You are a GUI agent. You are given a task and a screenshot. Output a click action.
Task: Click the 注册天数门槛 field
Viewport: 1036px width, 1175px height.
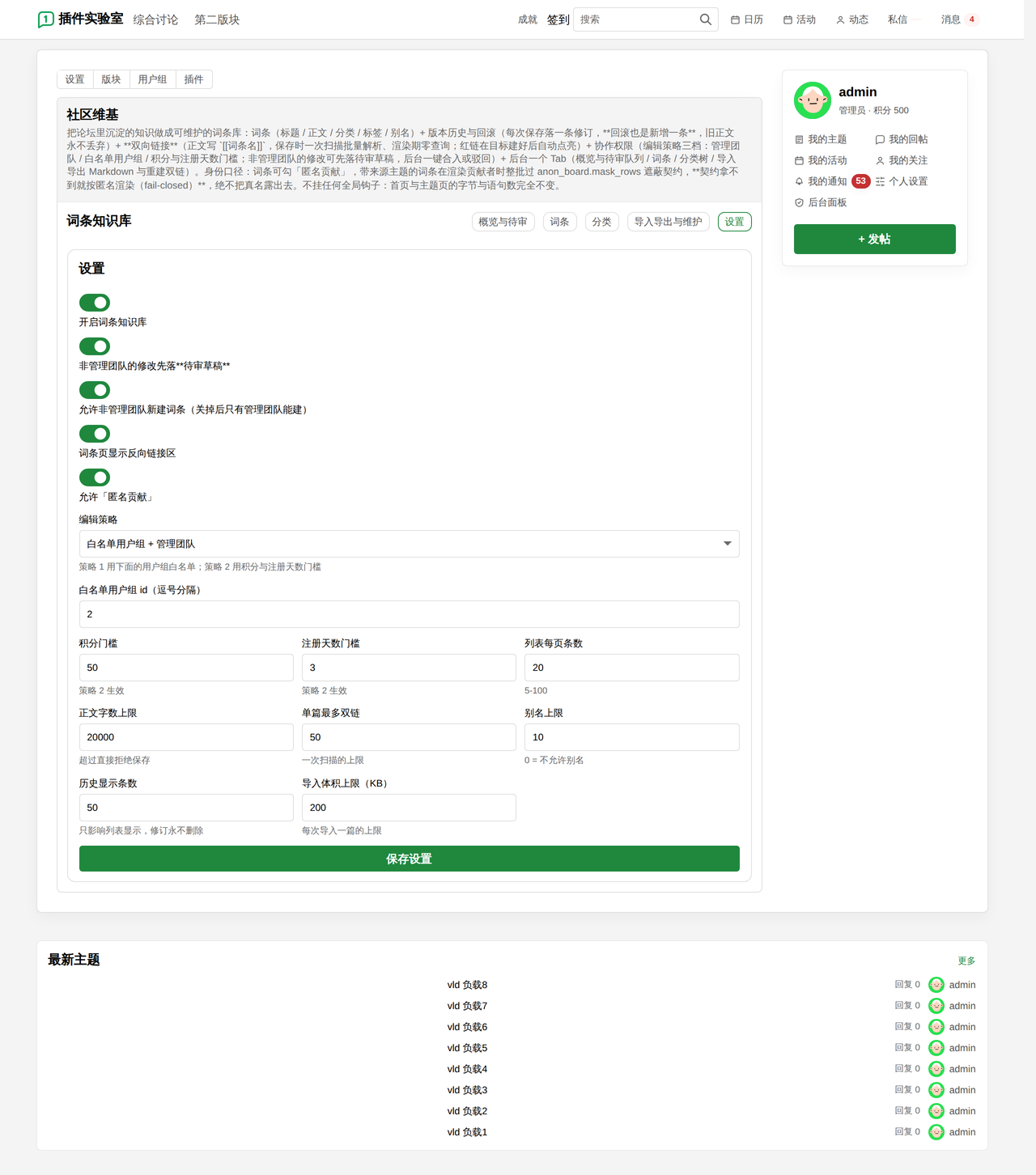tap(409, 668)
